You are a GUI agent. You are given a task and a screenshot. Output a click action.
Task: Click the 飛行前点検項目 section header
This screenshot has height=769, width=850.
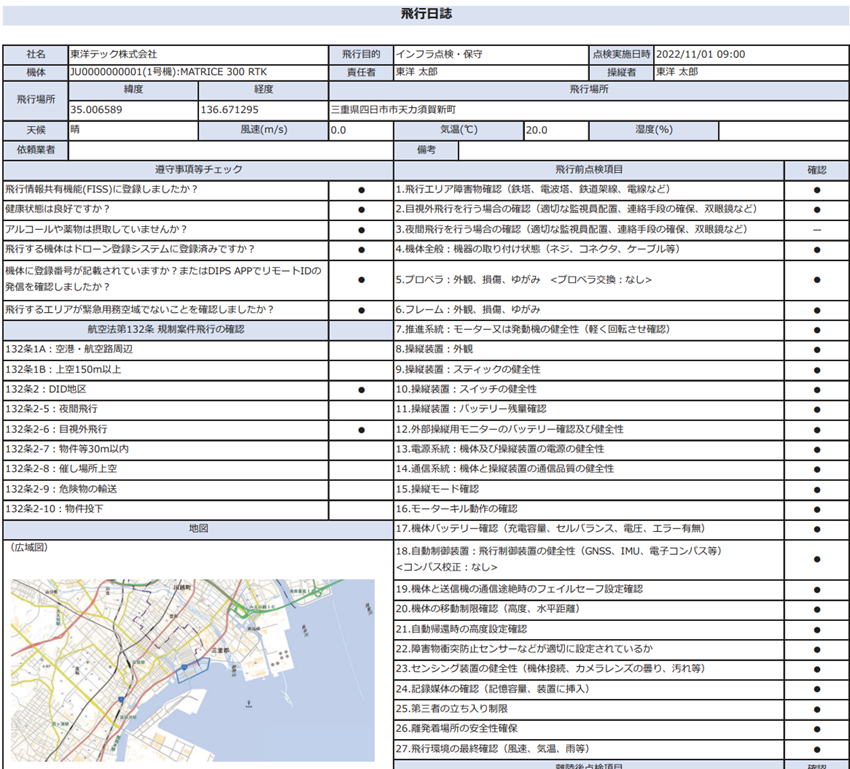589,170
